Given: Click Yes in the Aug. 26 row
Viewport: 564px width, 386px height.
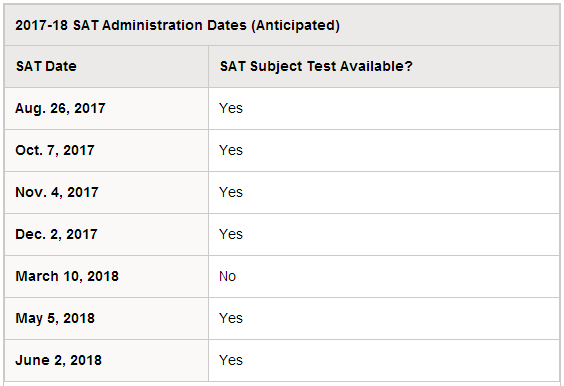Looking at the screenshot, I should point(231,108).
